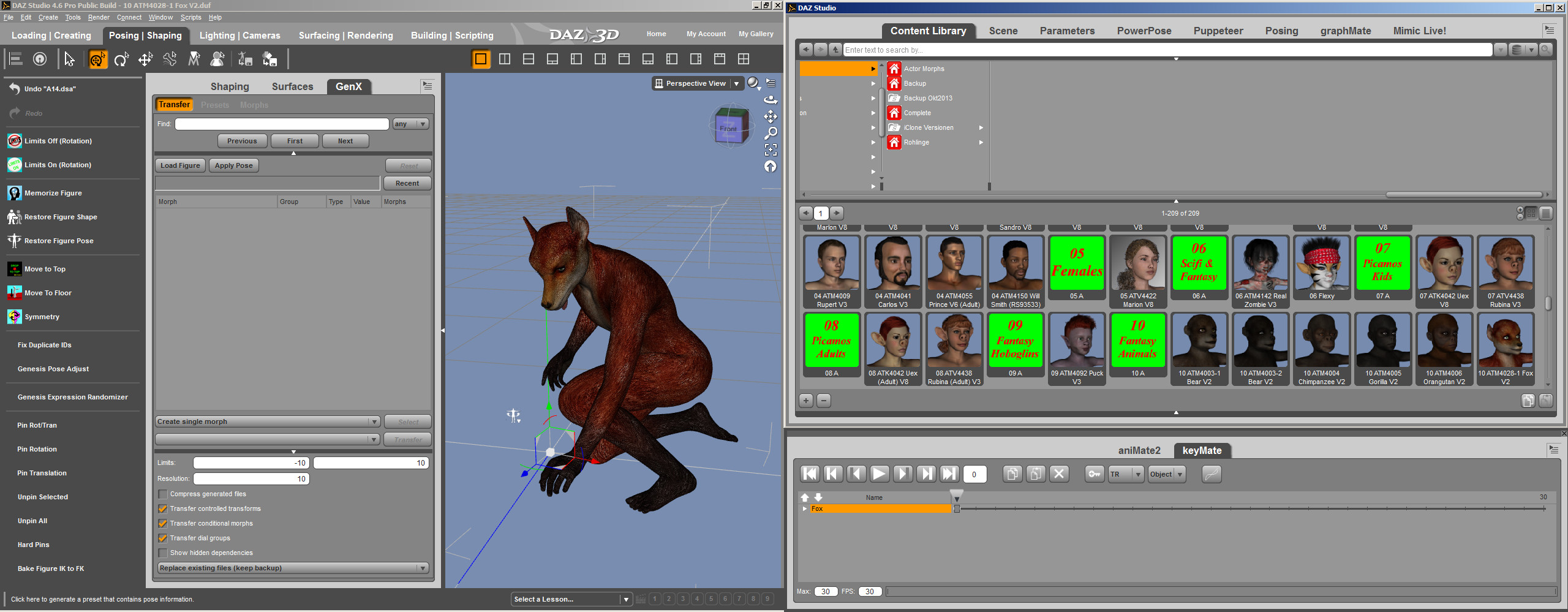Open the draw style sphere menu
Screen dimensions: 1568x612
click(x=753, y=83)
